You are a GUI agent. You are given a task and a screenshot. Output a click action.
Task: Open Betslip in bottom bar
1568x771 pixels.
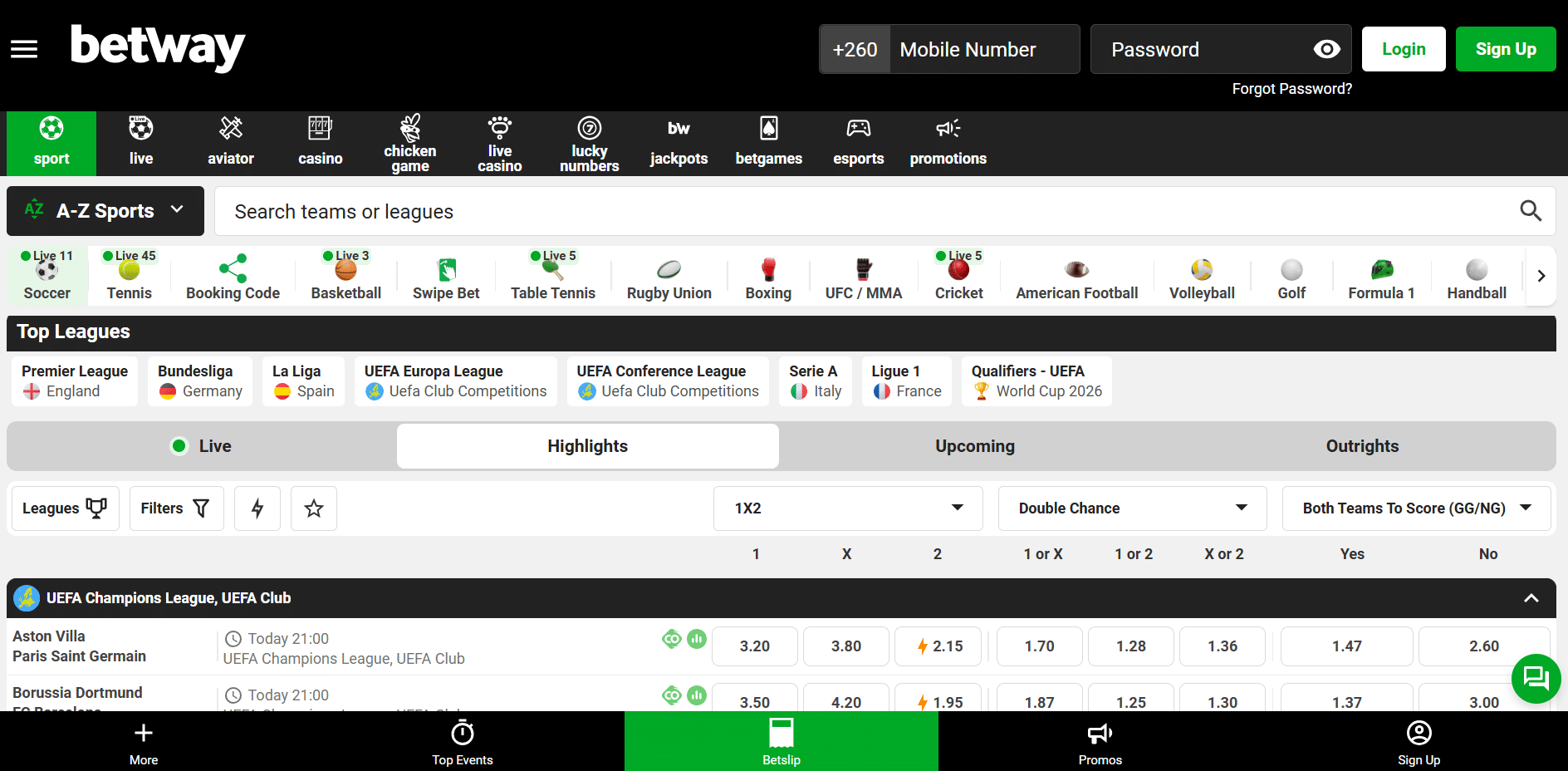click(x=782, y=741)
